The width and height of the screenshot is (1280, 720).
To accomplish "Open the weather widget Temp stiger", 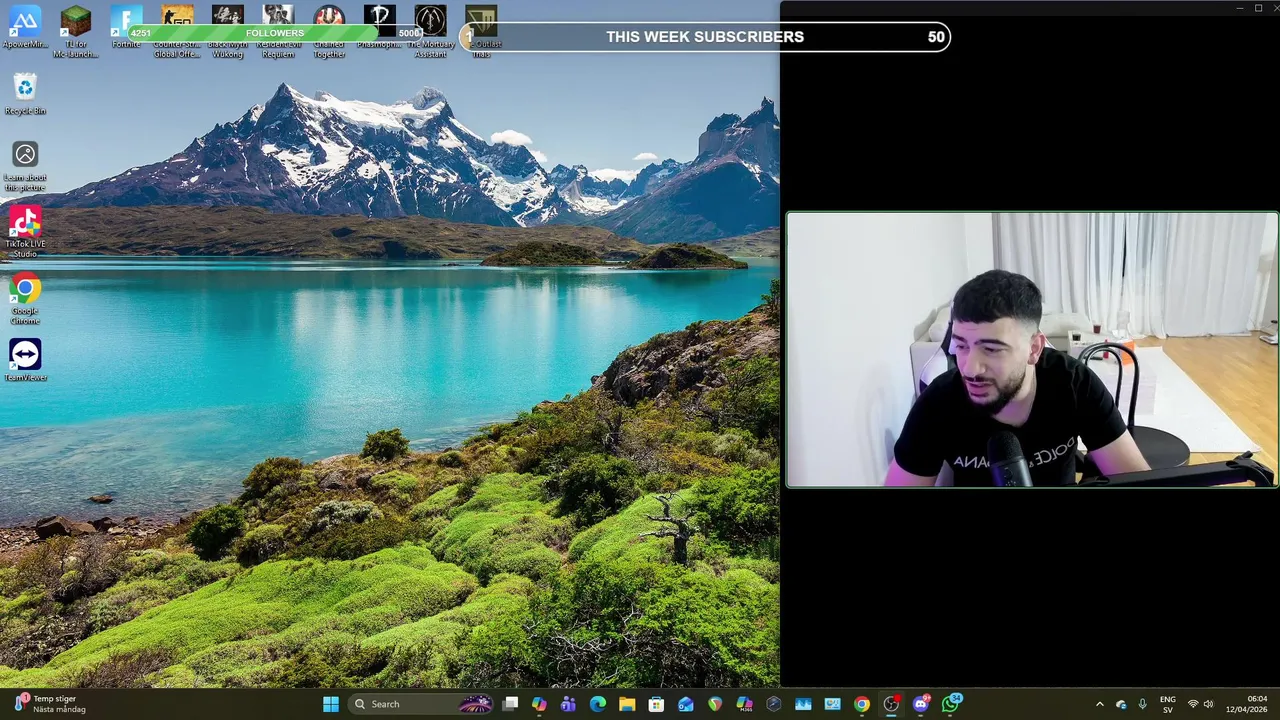I will click(x=50, y=704).
